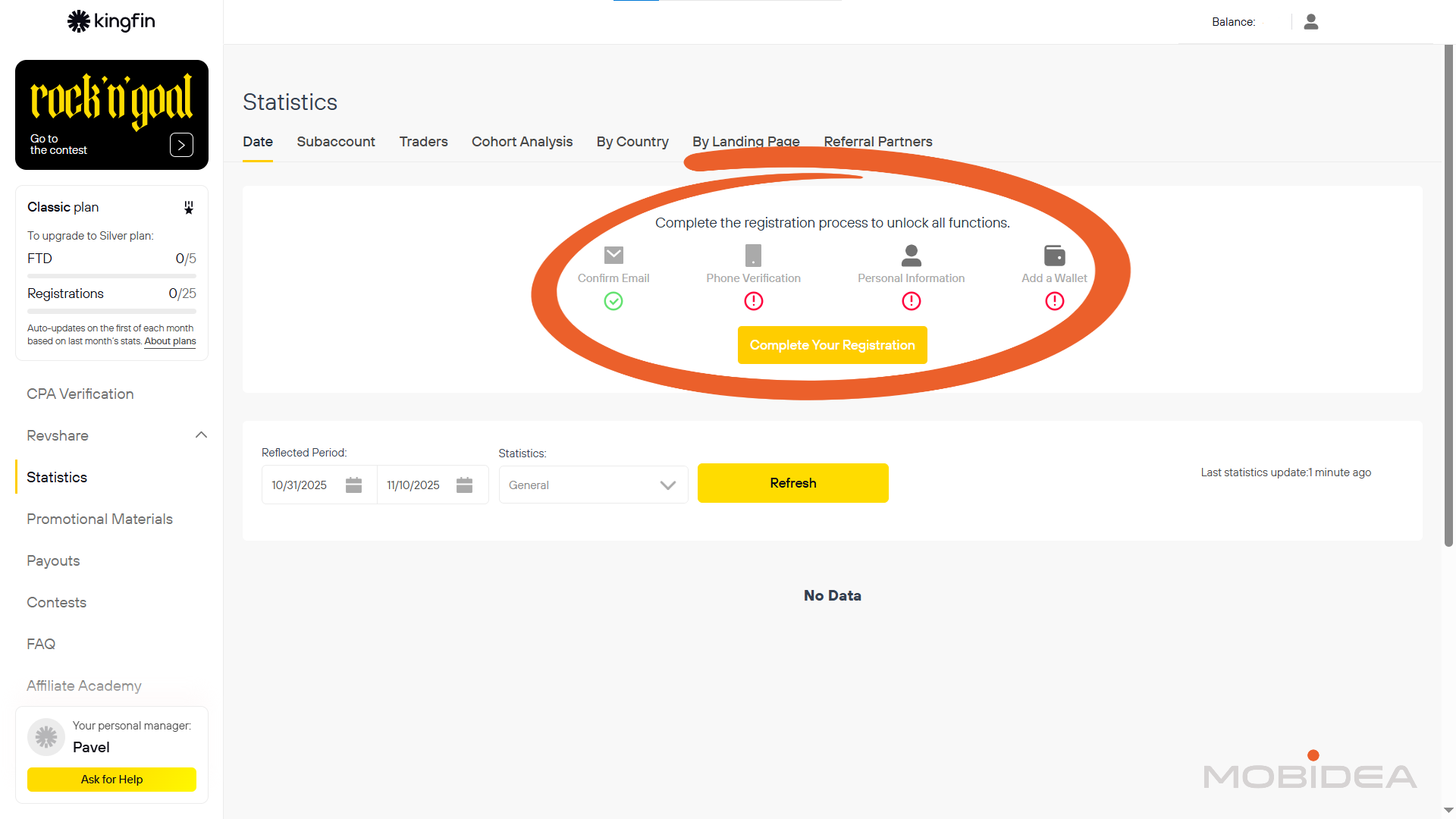Open the About plans link
This screenshot has height=819, width=1456.
tap(170, 341)
